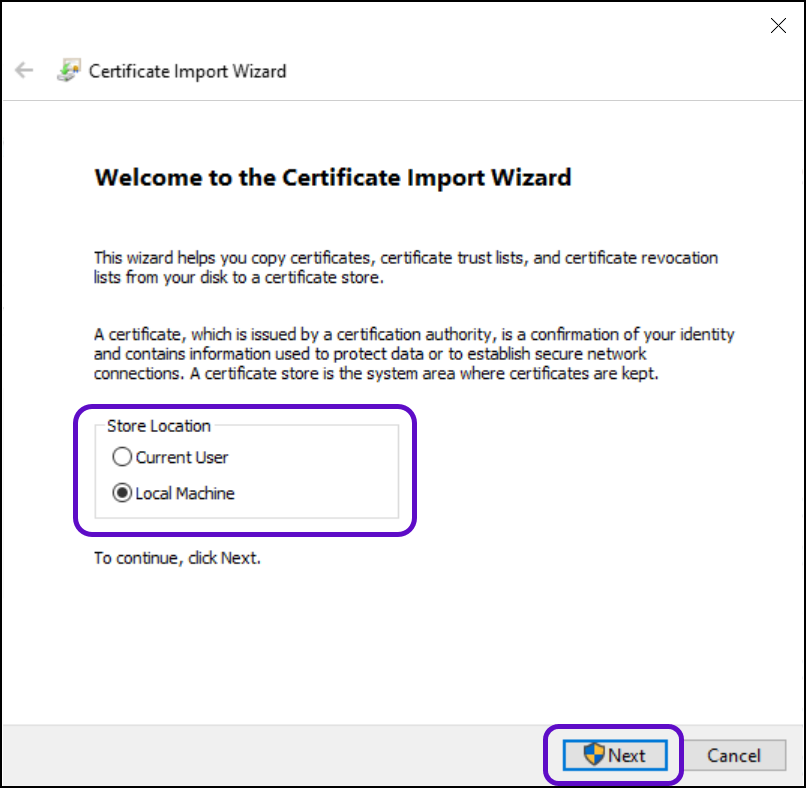Click the paragraph beginning "This wizard helps"
Screen dimensions: 806x788
pyautogui.click(x=405, y=267)
